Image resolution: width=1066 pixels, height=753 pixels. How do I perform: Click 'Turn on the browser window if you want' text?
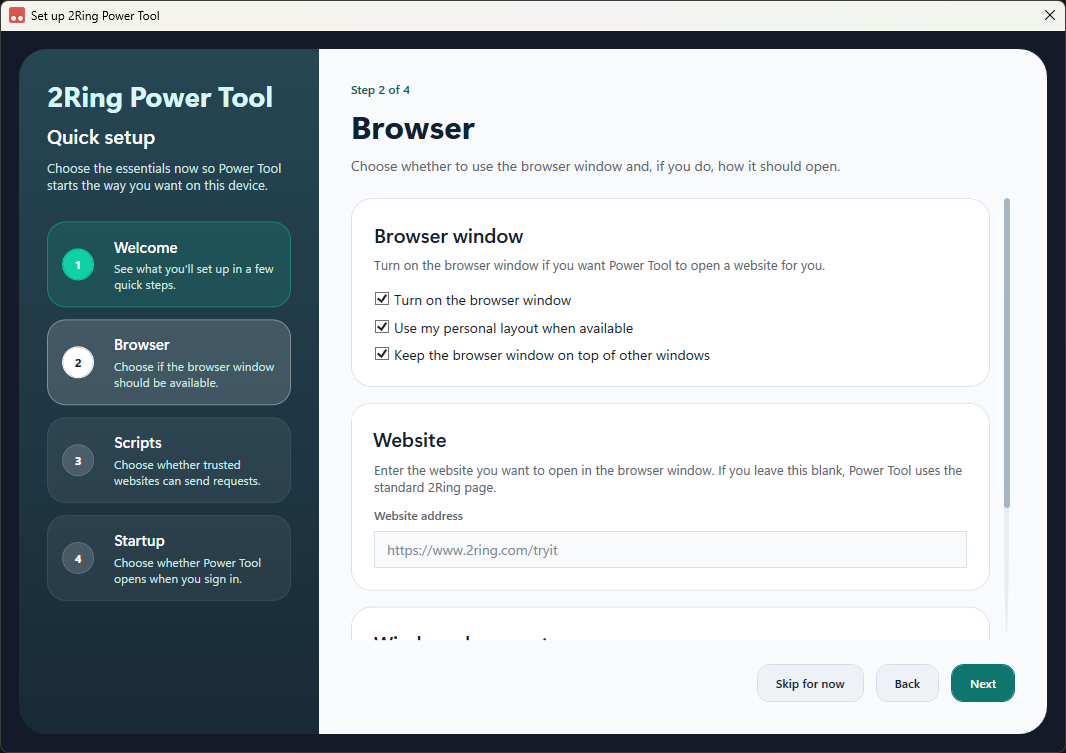tap(600, 266)
